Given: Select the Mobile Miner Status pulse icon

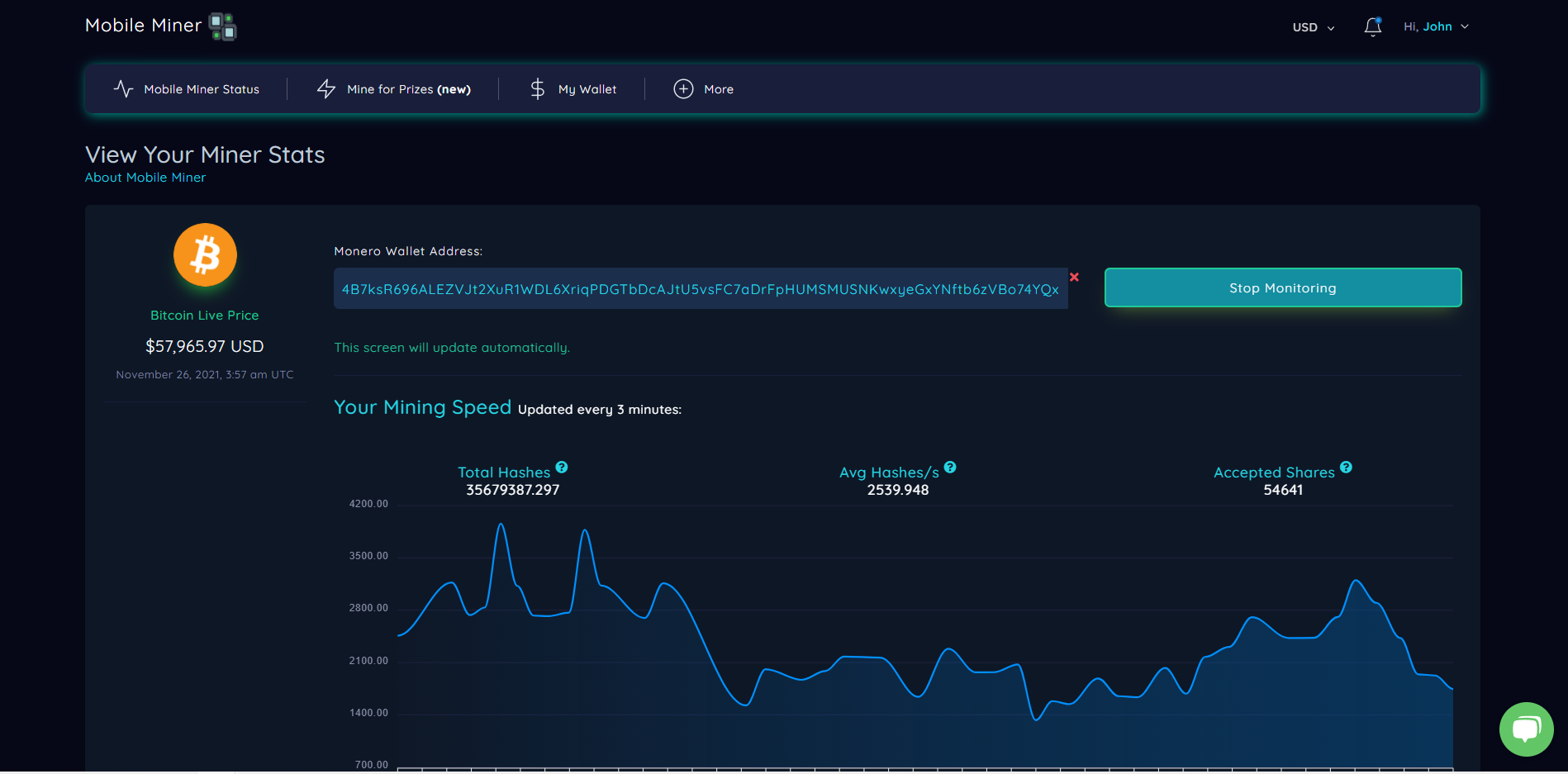Looking at the screenshot, I should [x=122, y=88].
